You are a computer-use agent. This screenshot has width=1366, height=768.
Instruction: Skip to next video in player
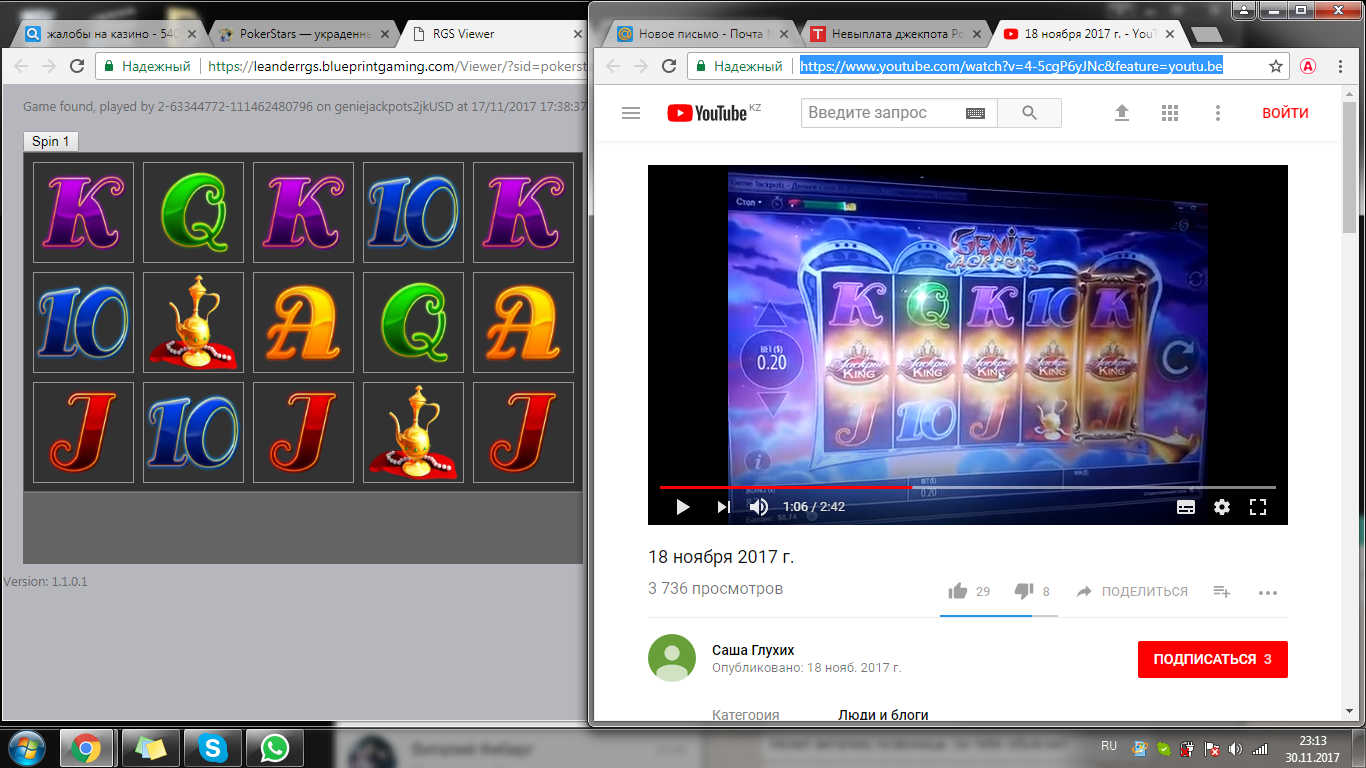tap(723, 507)
